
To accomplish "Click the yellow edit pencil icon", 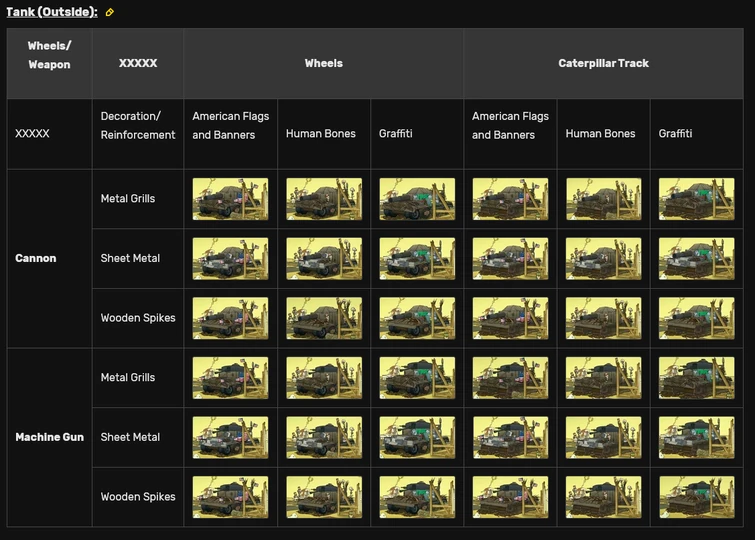I will 110,12.
